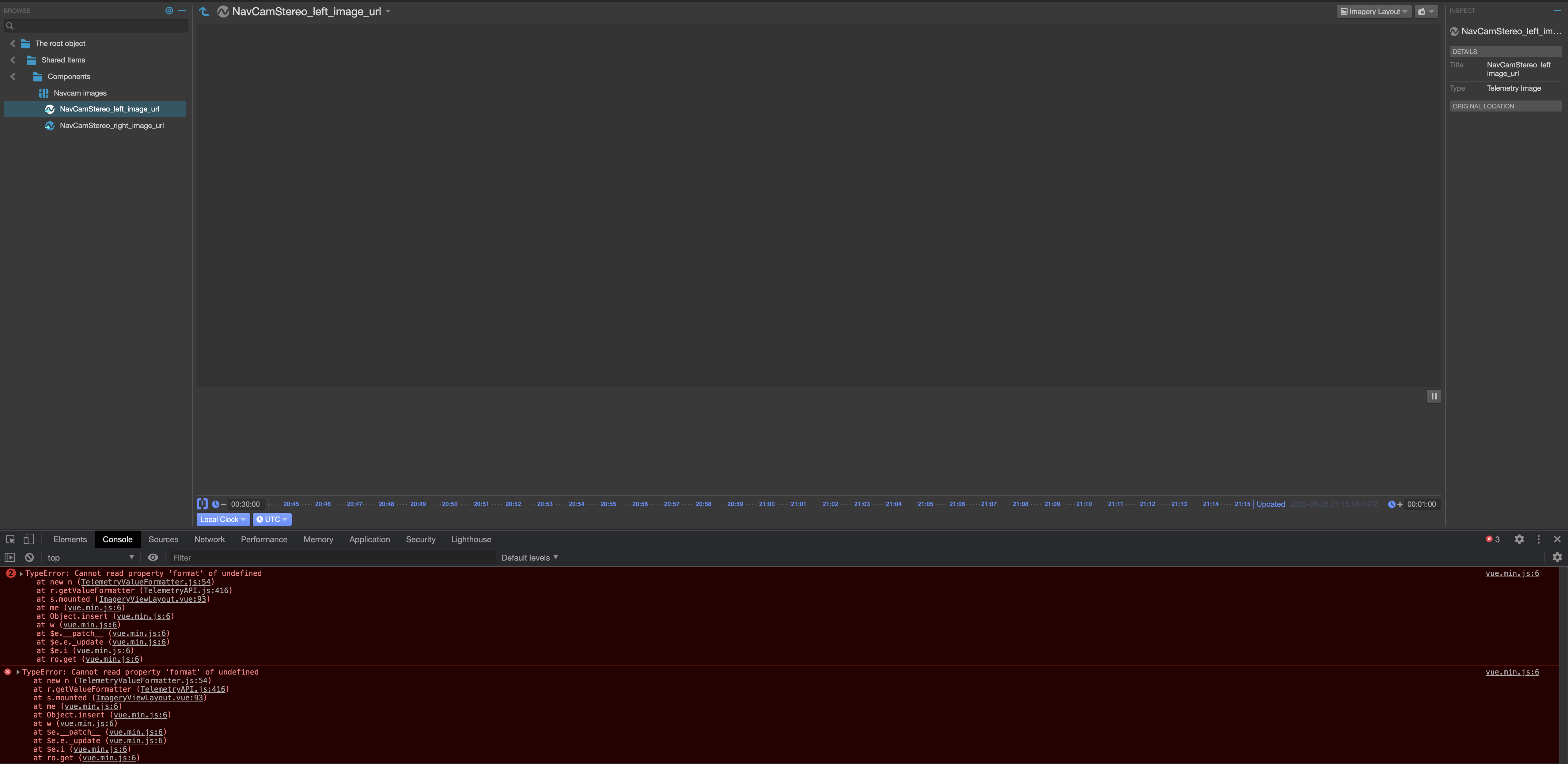The image size is (1568, 764).
Task: Open the Imagery Layout view switcher
Action: coord(1374,12)
